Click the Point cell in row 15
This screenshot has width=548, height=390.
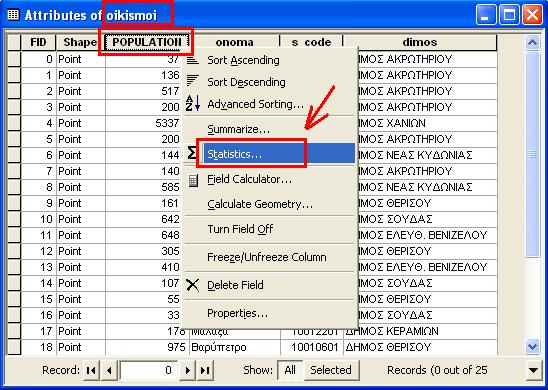pyautogui.click(x=80, y=299)
